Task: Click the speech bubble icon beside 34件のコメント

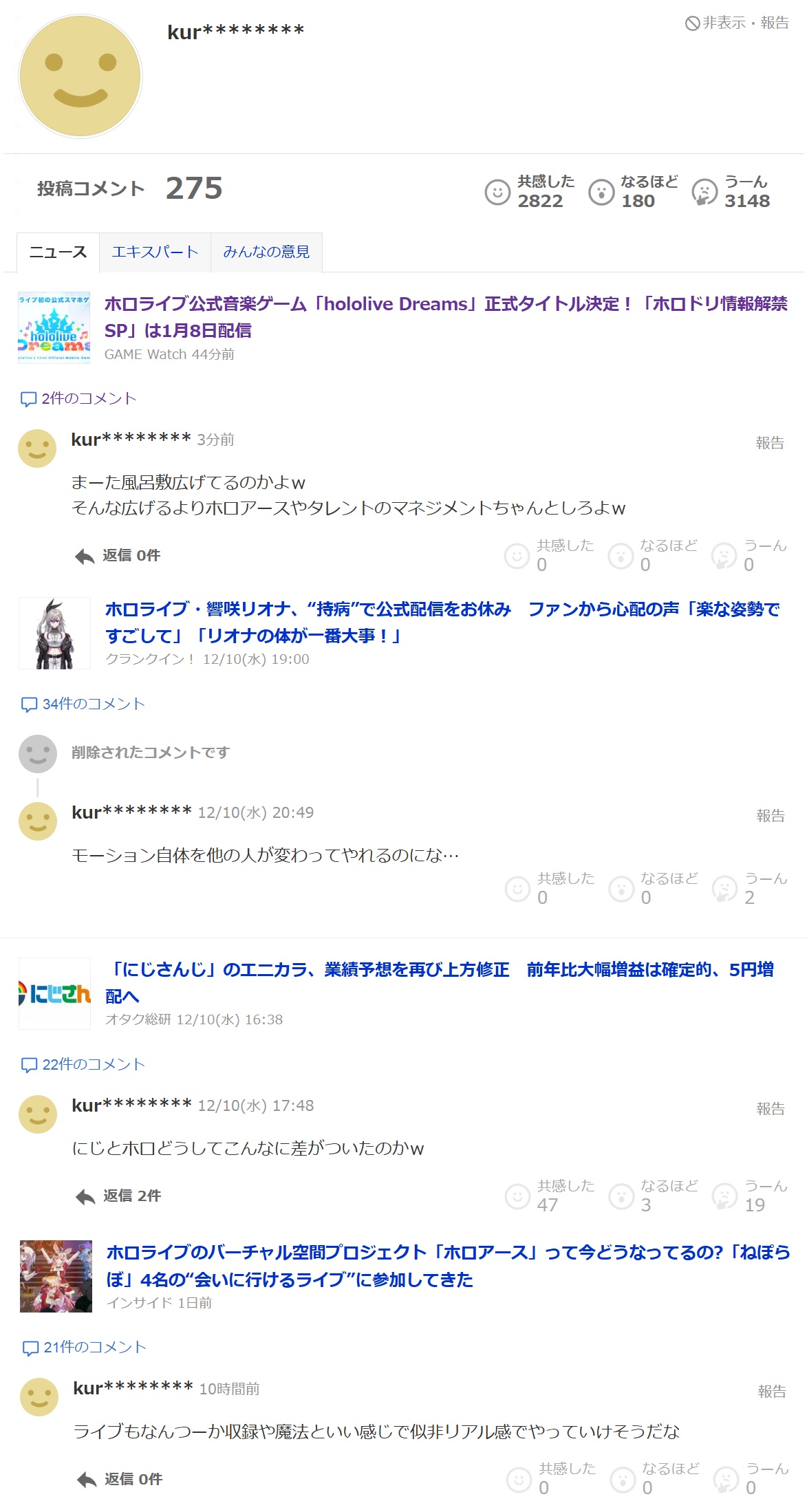Action: point(29,704)
